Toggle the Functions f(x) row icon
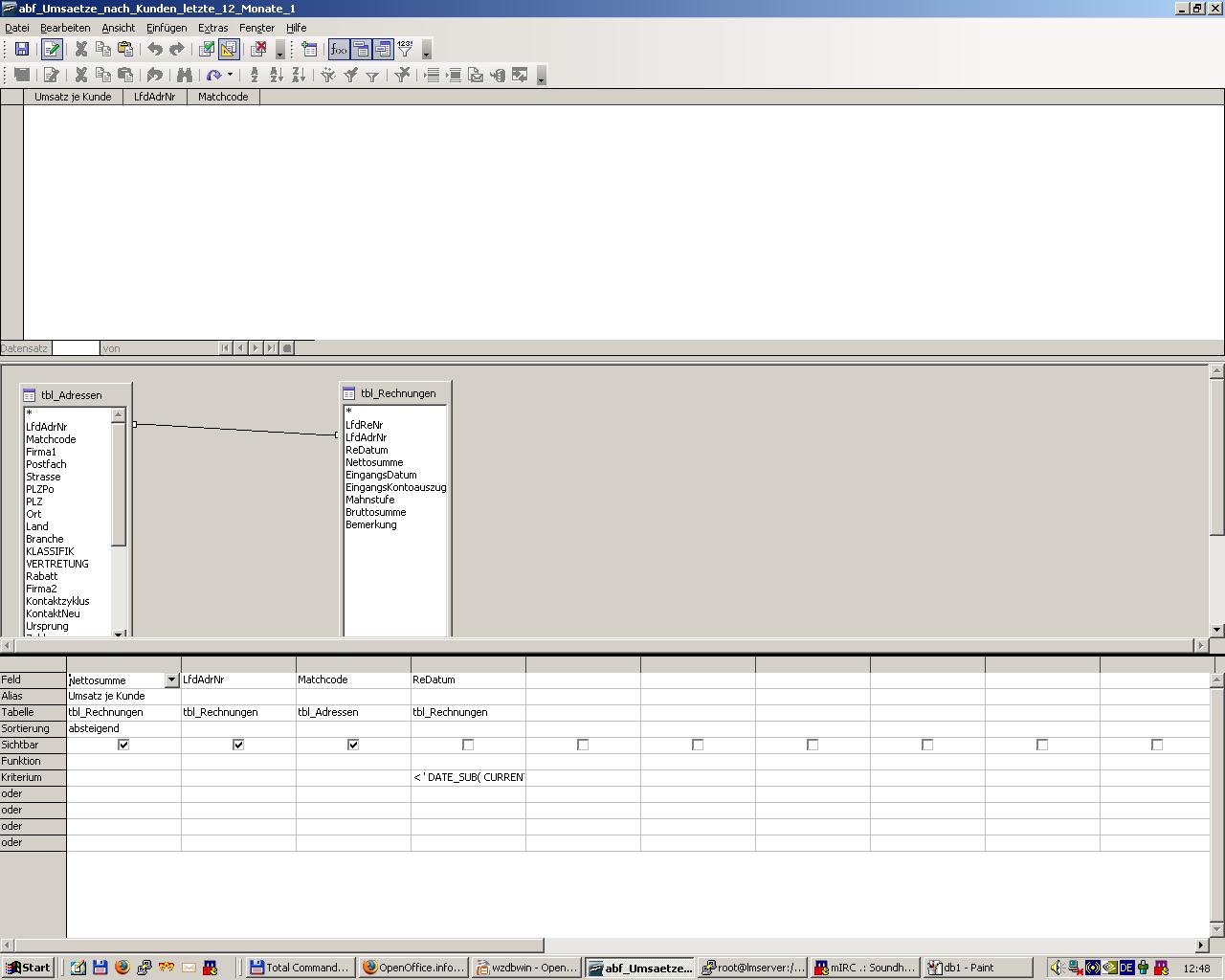The height and width of the screenshot is (980, 1225). click(x=339, y=50)
